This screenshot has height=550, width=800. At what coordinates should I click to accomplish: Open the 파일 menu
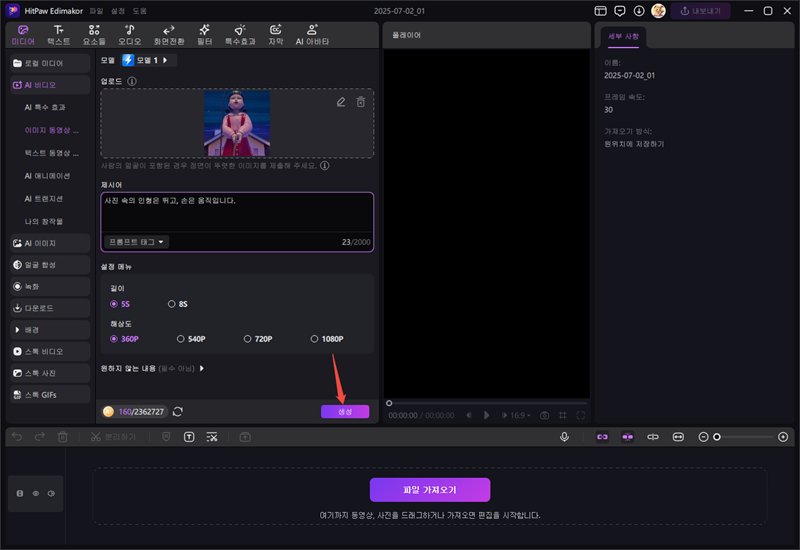[96, 11]
